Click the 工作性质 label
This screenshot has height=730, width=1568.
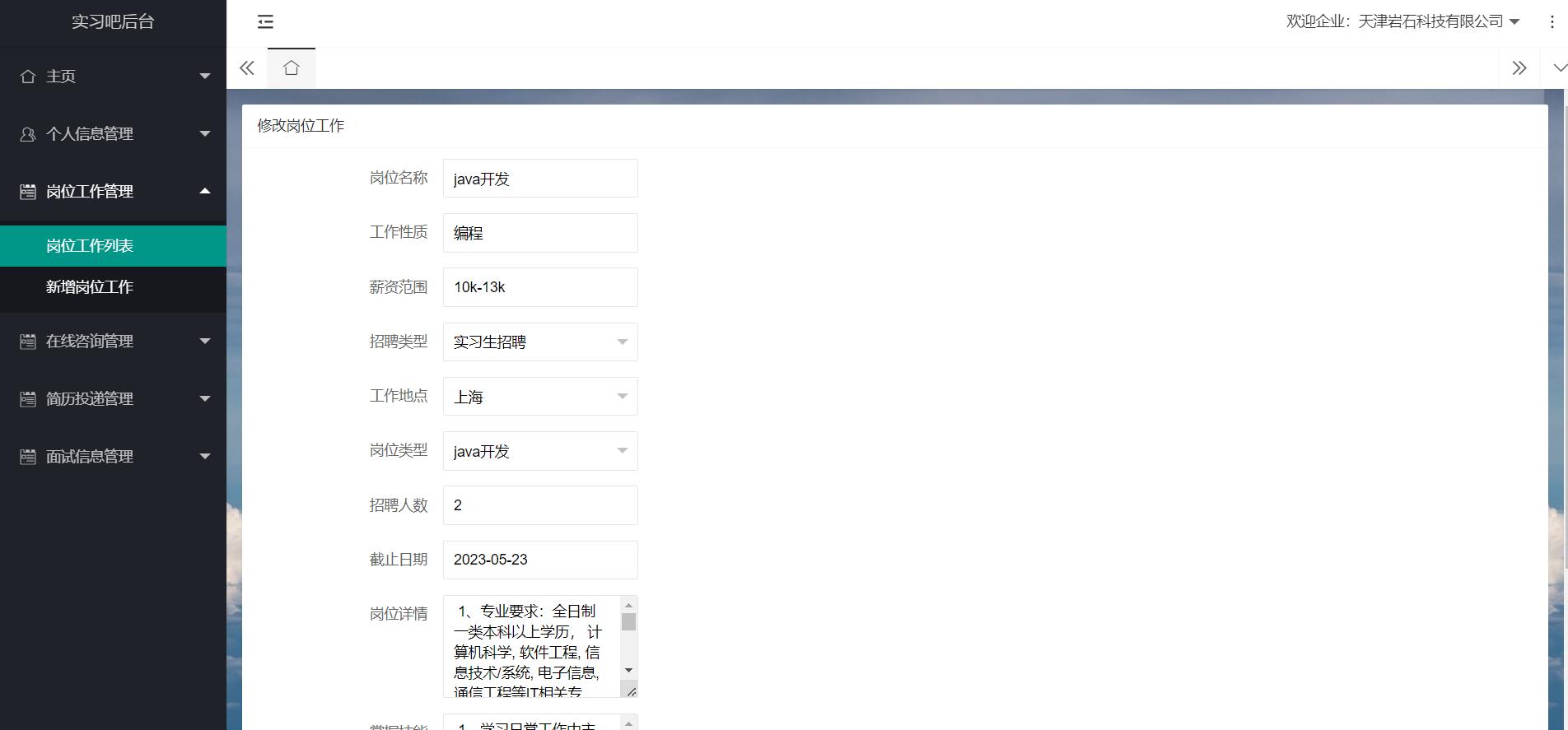point(399,232)
